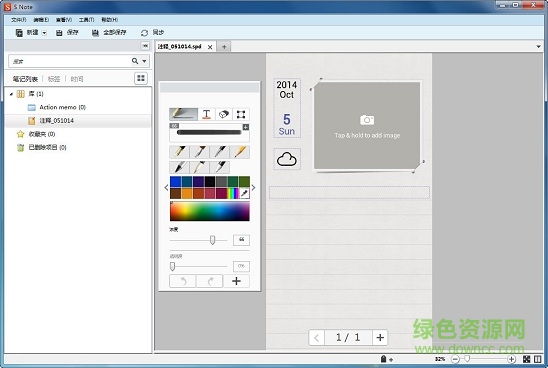Switch to the 笔记列表 tab
Viewport: 548px width, 368px height.
point(25,79)
